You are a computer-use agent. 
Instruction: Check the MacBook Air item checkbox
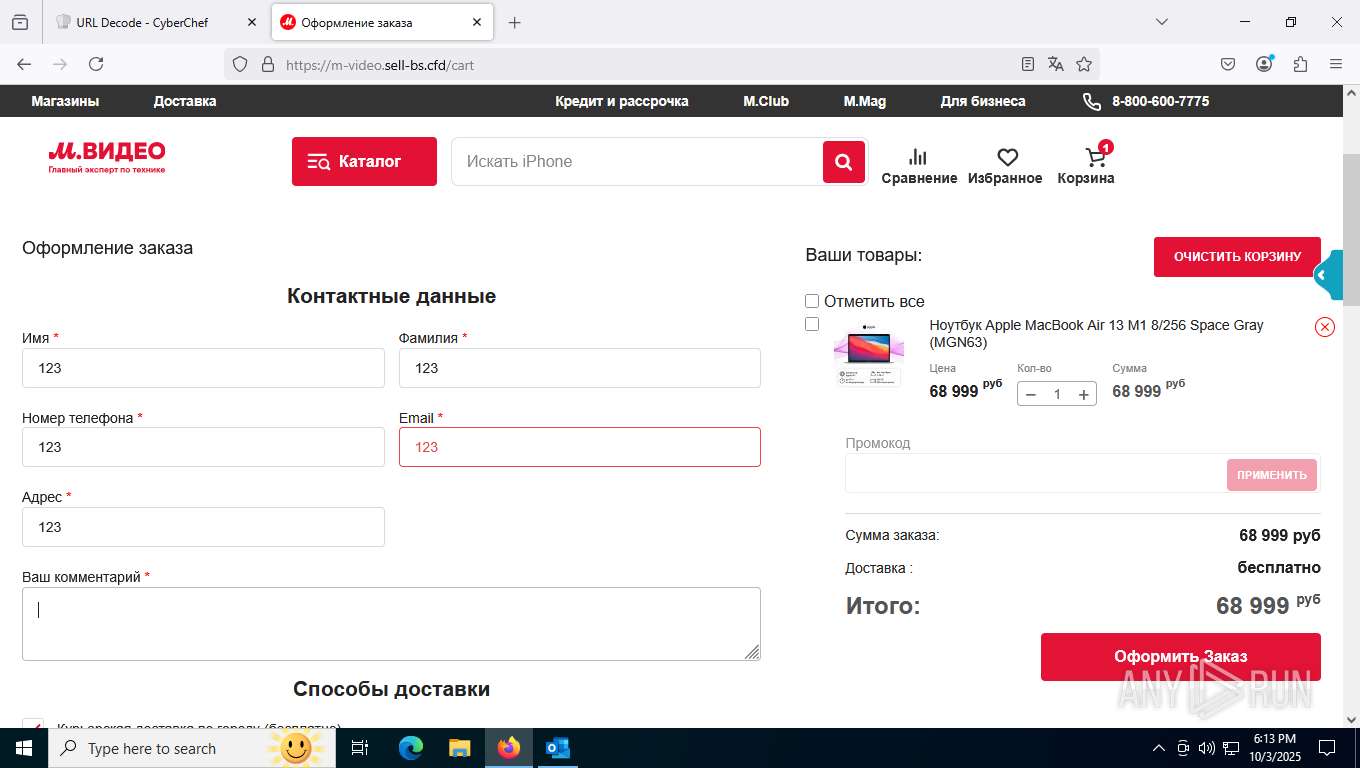(x=812, y=324)
